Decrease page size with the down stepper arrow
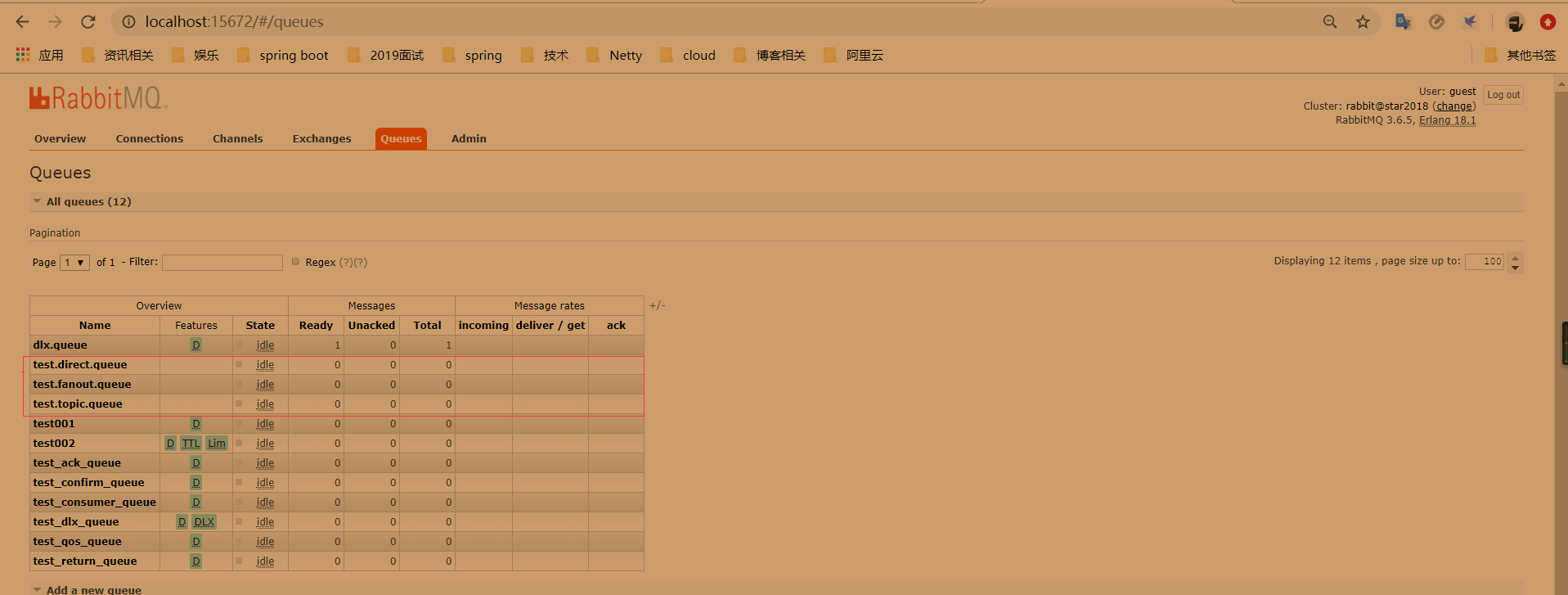The image size is (1568, 595). (1515, 268)
